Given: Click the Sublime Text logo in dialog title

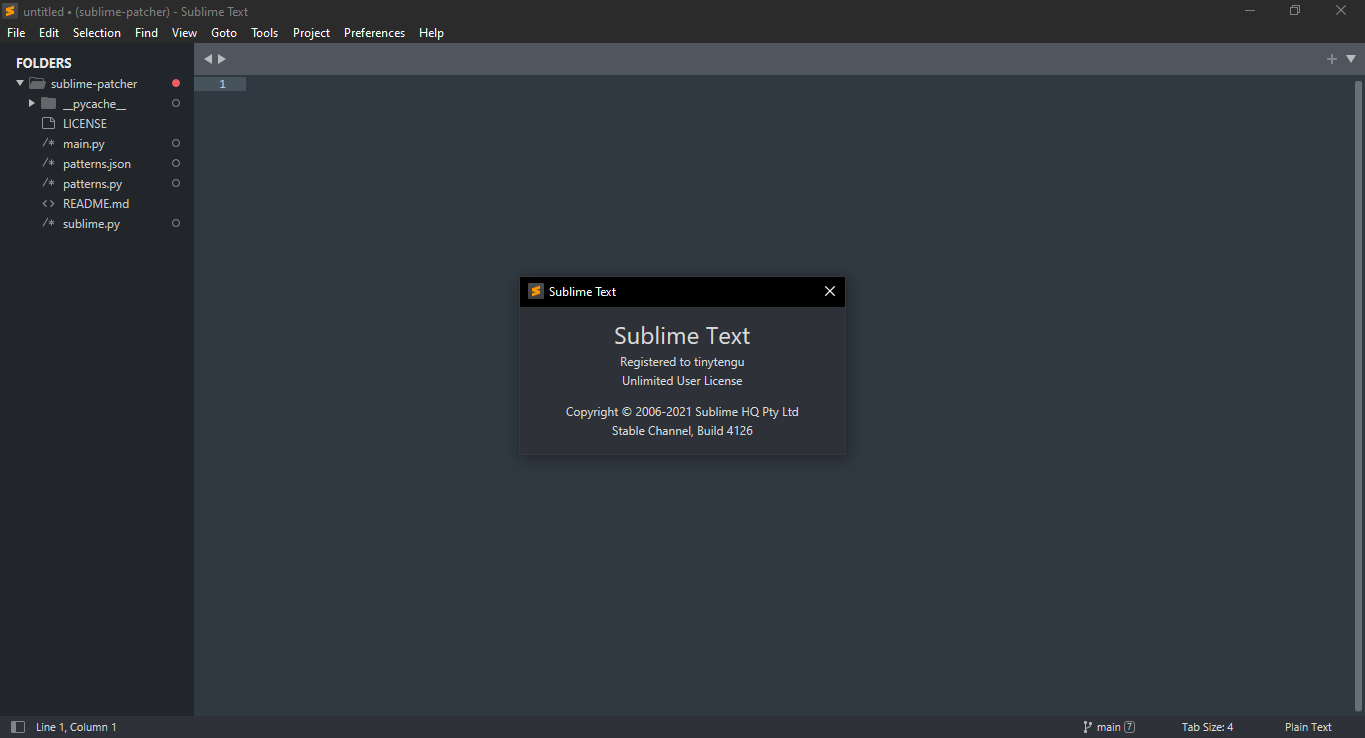Looking at the screenshot, I should 536,291.
